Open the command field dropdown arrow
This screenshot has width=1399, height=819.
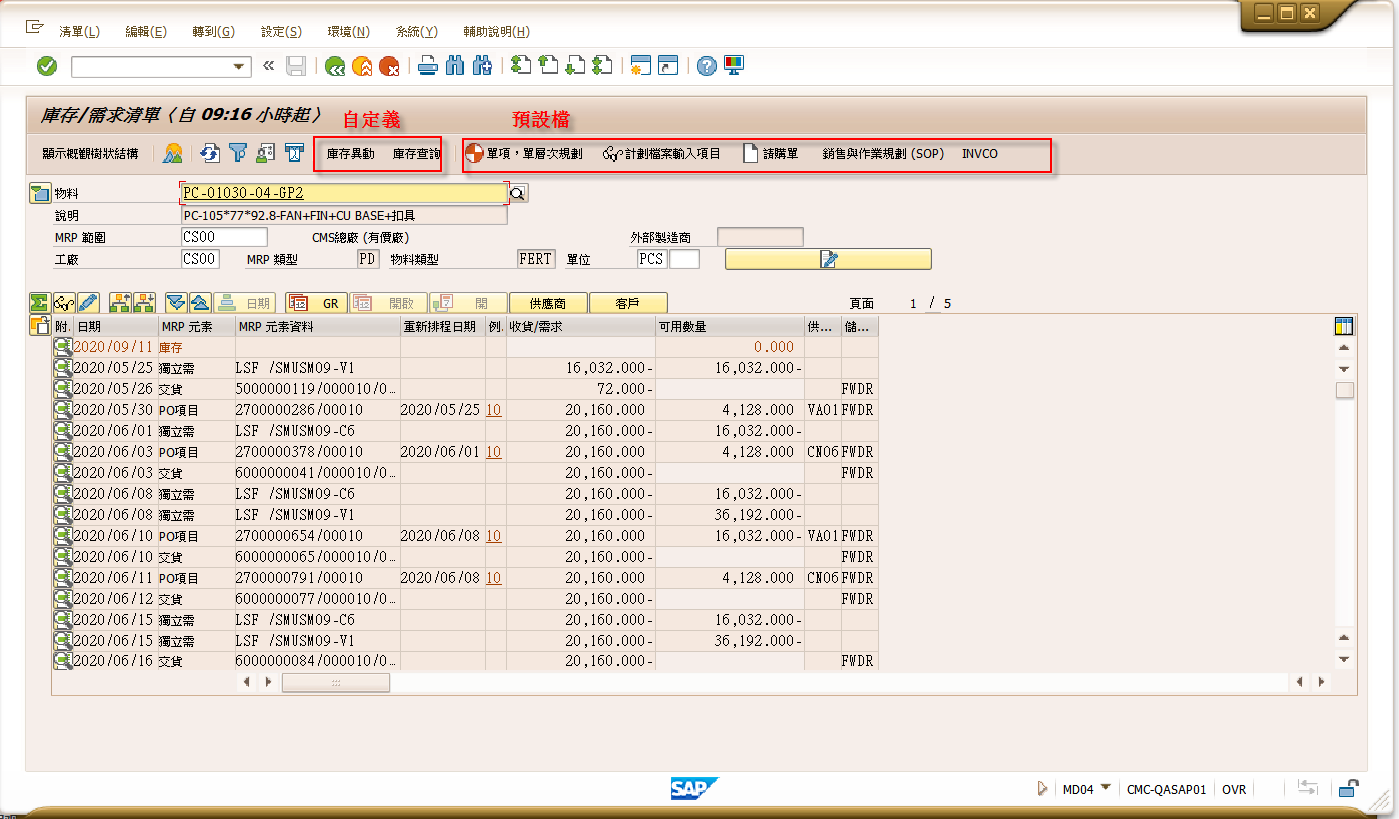tap(240, 66)
